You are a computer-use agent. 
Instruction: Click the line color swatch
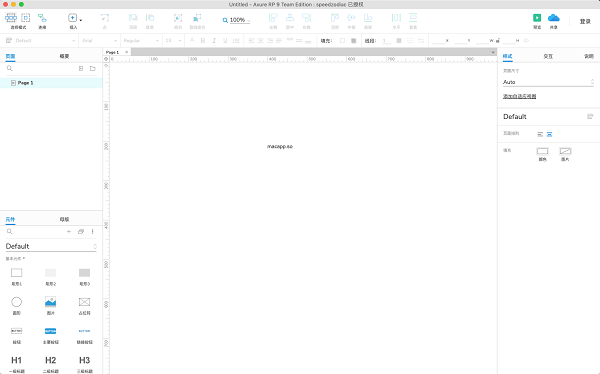(x=399, y=41)
